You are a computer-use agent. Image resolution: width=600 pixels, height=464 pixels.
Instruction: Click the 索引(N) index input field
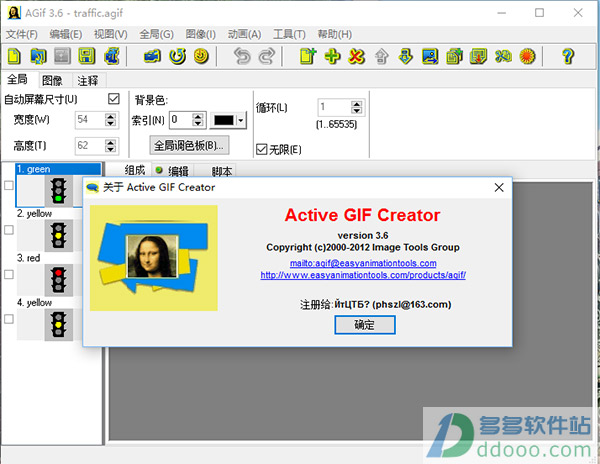click(x=180, y=120)
